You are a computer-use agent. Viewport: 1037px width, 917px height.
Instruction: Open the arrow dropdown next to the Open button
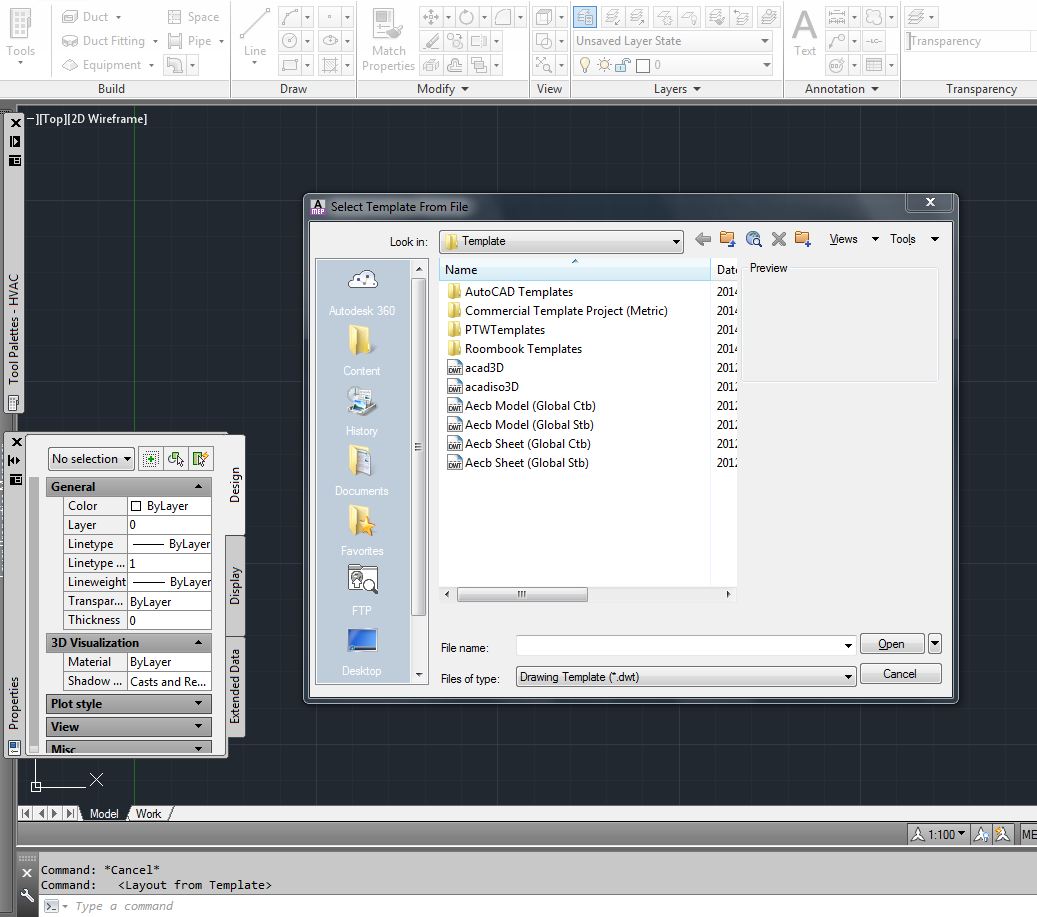pyautogui.click(x=934, y=643)
